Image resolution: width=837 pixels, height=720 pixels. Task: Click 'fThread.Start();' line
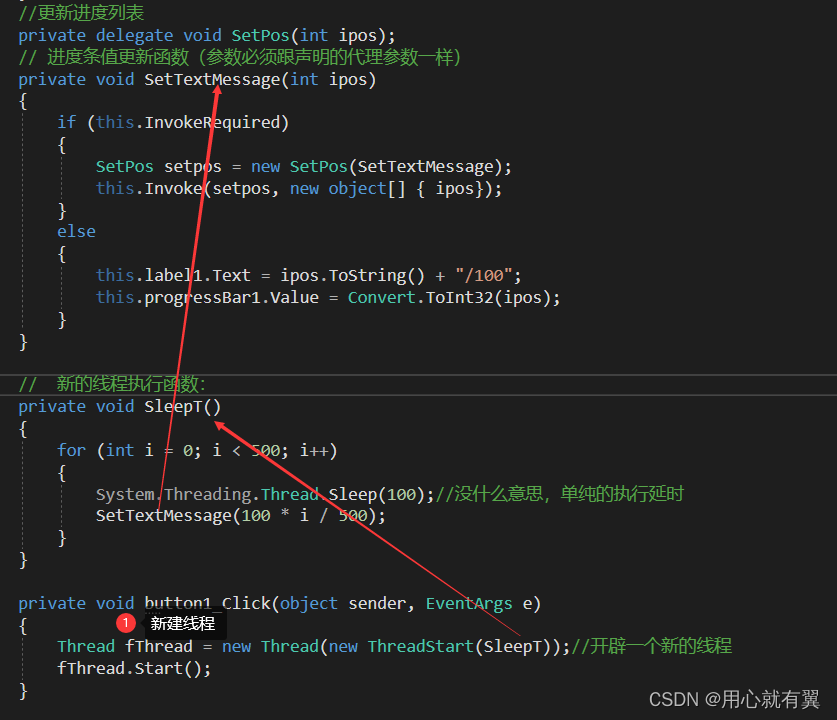134,669
